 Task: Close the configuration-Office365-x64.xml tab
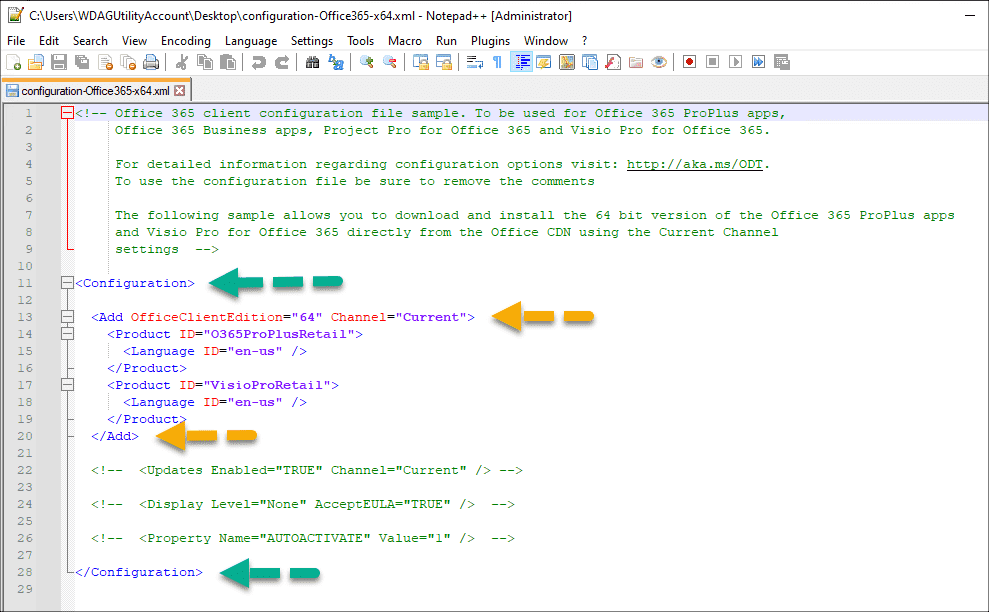pyautogui.click(x=179, y=89)
